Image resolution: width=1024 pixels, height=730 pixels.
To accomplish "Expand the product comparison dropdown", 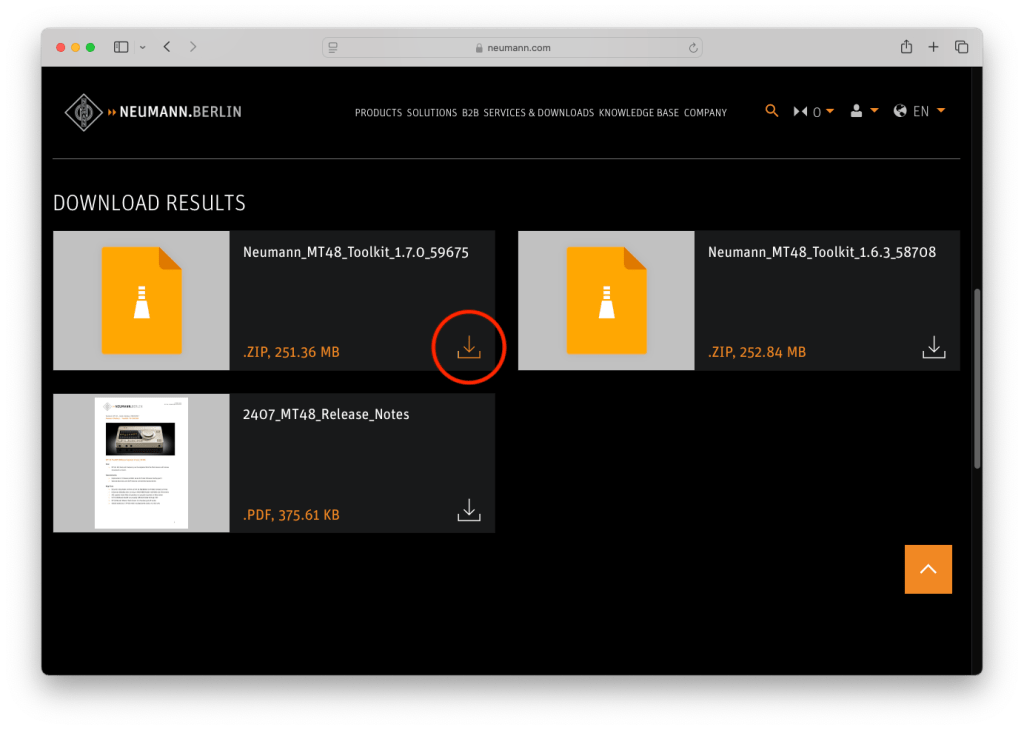I will 814,112.
